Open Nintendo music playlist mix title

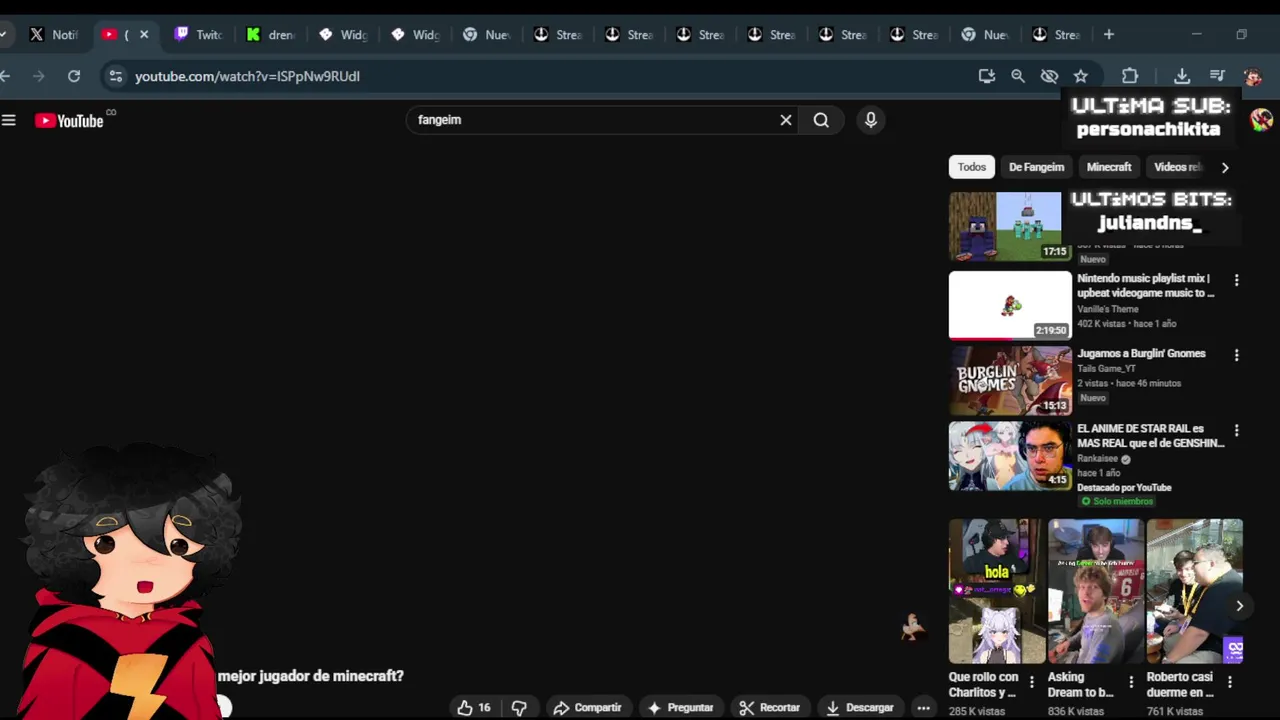1146,286
